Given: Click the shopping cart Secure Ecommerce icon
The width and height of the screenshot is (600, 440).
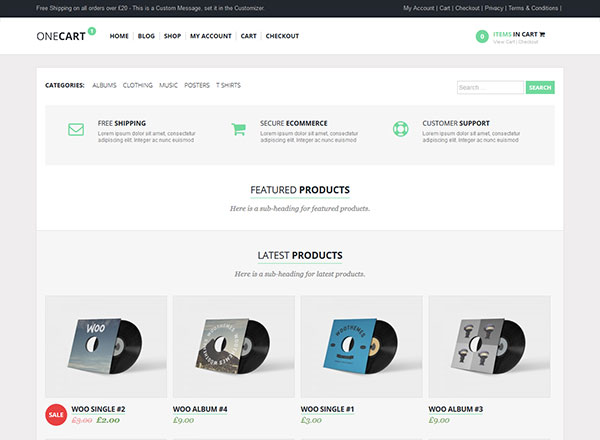Looking at the screenshot, I should coord(238,129).
